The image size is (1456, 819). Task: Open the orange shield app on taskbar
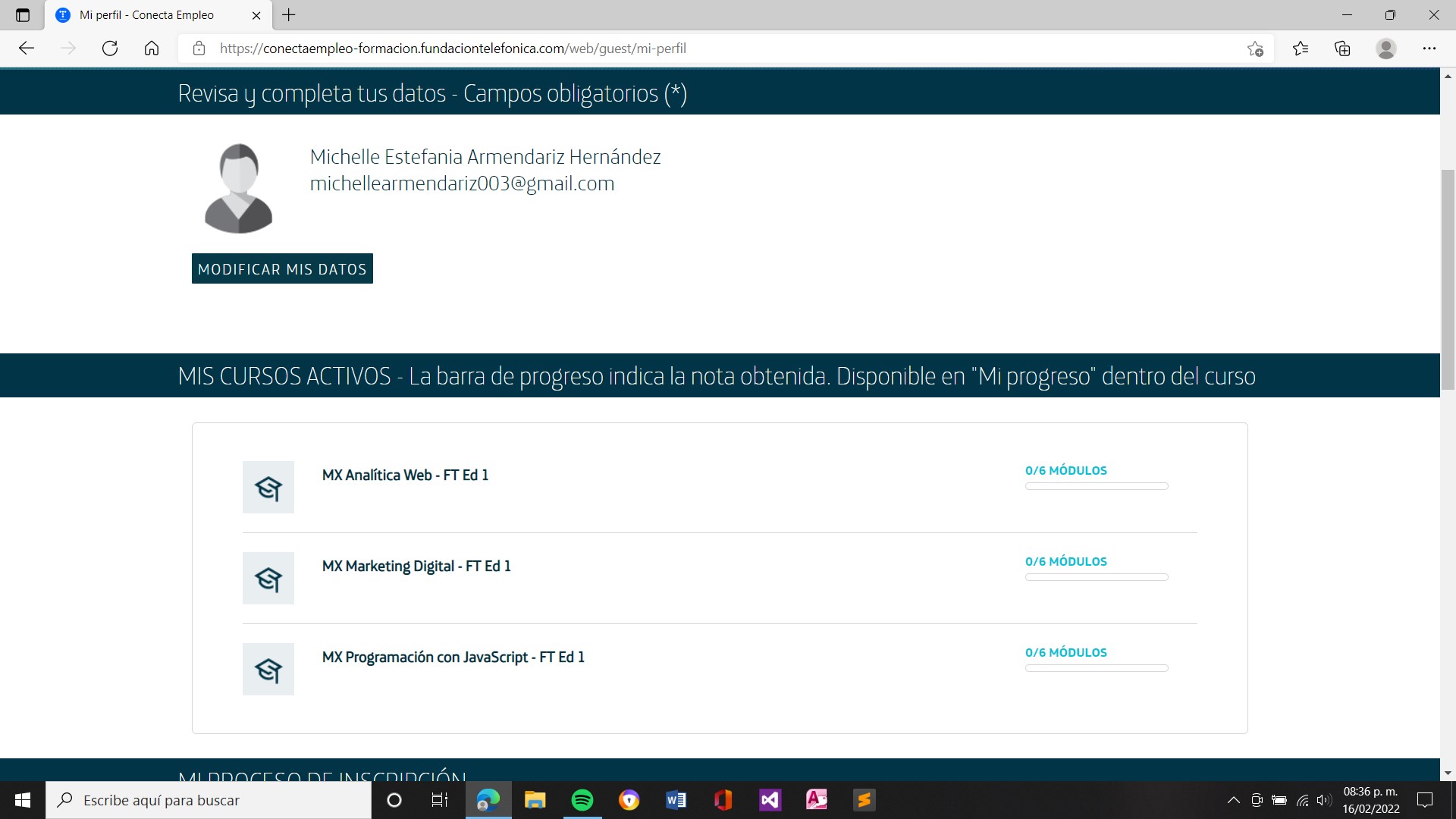click(629, 800)
